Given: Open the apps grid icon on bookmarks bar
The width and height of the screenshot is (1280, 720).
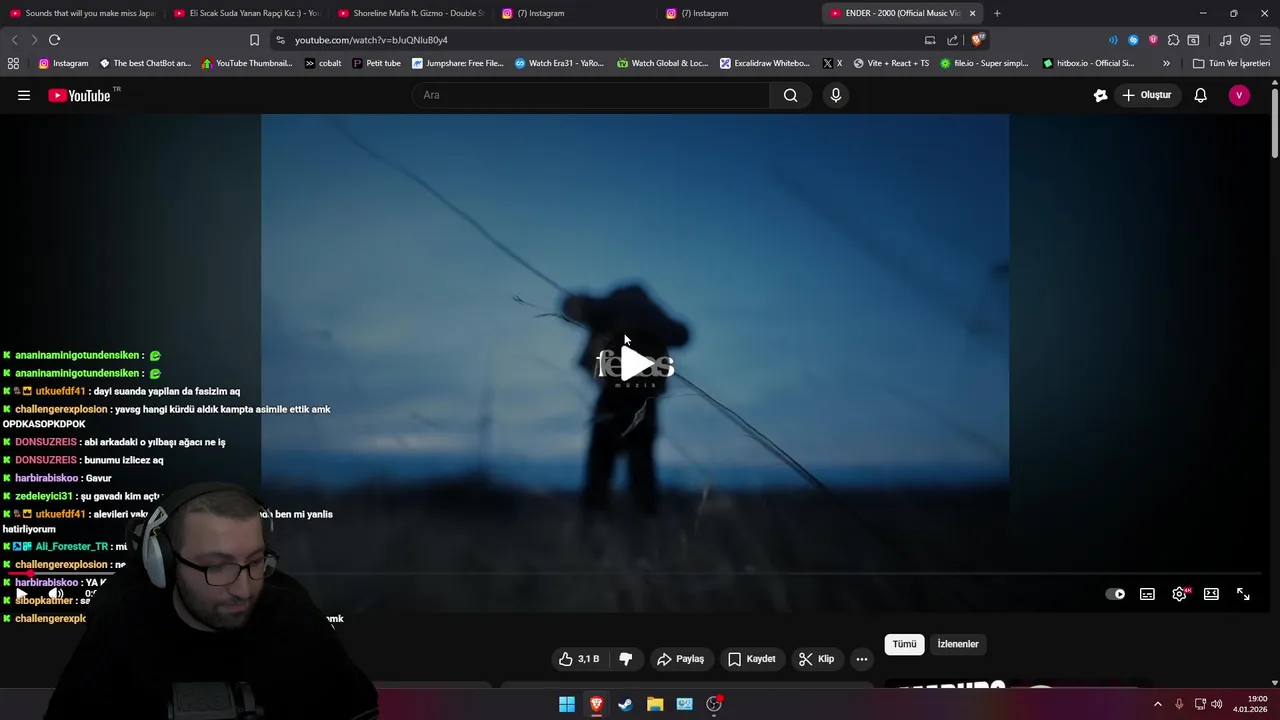Looking at the screenshot, I should [13, 63].
